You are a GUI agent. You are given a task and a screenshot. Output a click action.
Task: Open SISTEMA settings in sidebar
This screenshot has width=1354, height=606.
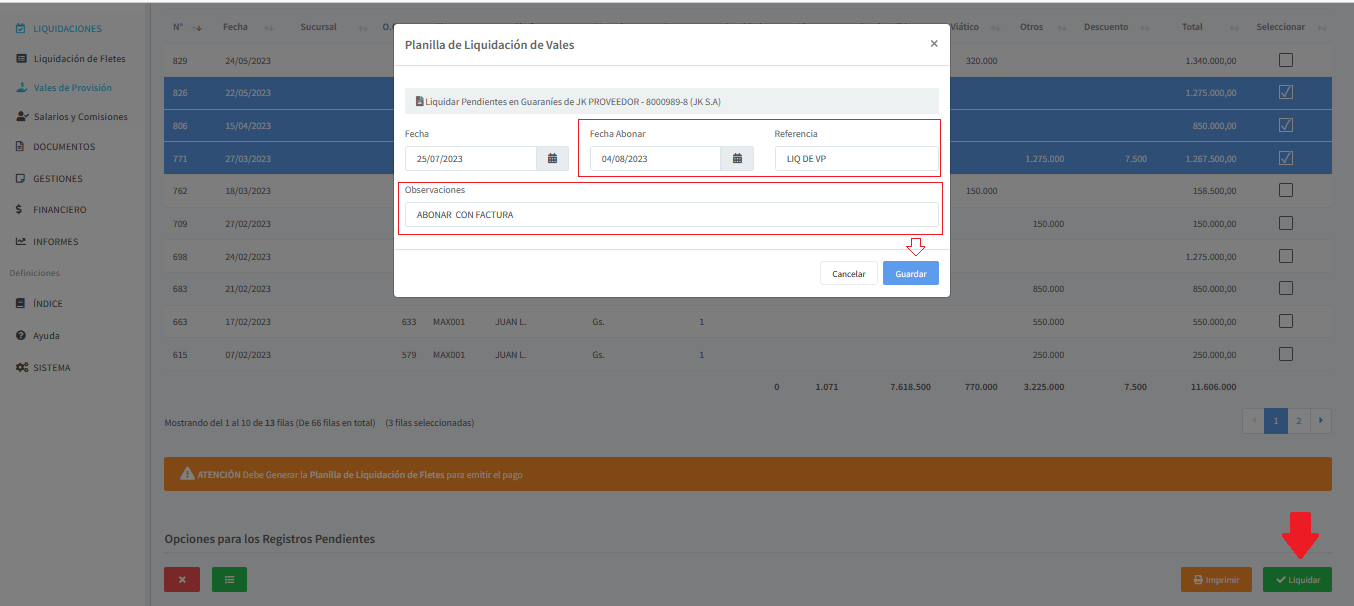point(51,368)
